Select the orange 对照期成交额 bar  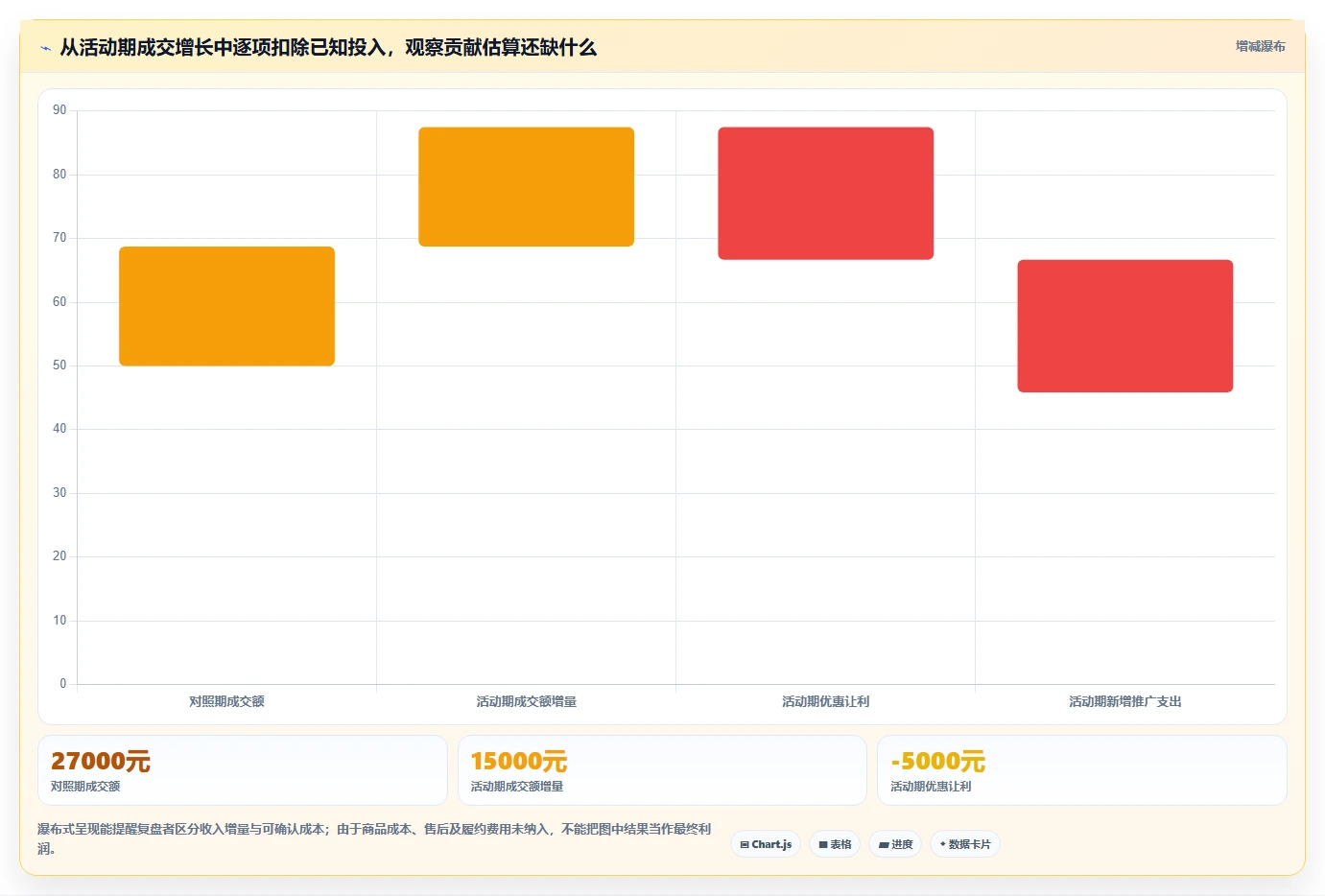[x=226, y=306]
